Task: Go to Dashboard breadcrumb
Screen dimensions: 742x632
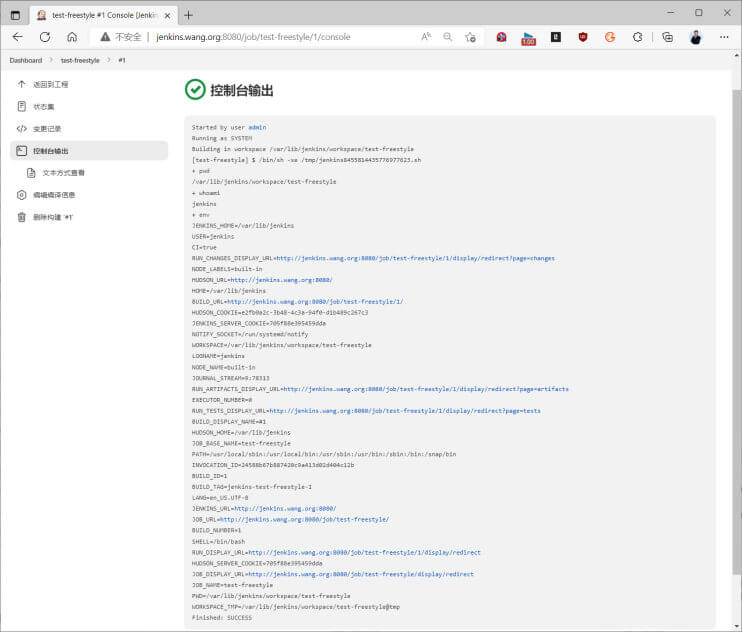Action: click(x=26, y=61)
